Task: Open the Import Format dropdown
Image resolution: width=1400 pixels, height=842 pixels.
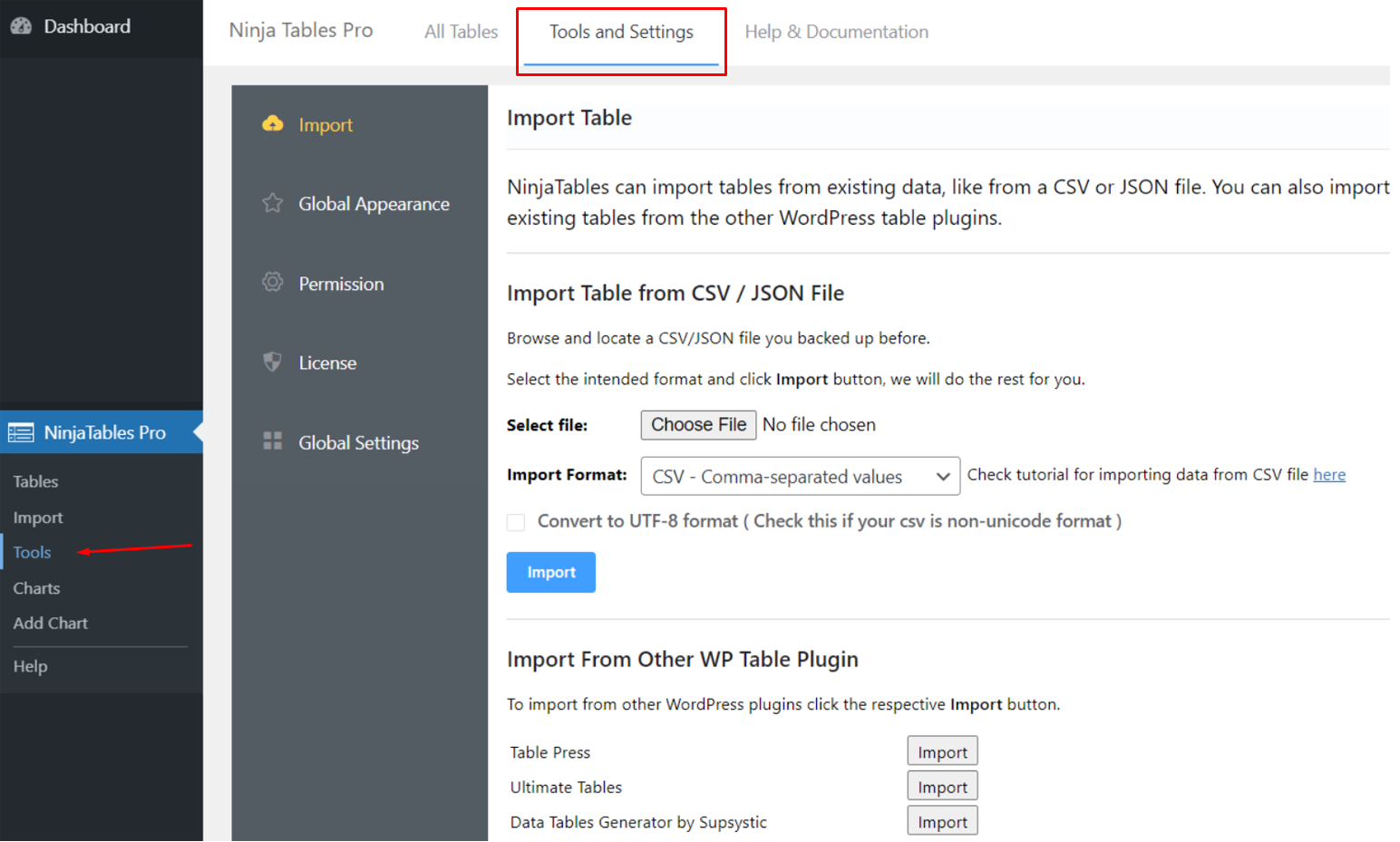Action: pos(800,476)
